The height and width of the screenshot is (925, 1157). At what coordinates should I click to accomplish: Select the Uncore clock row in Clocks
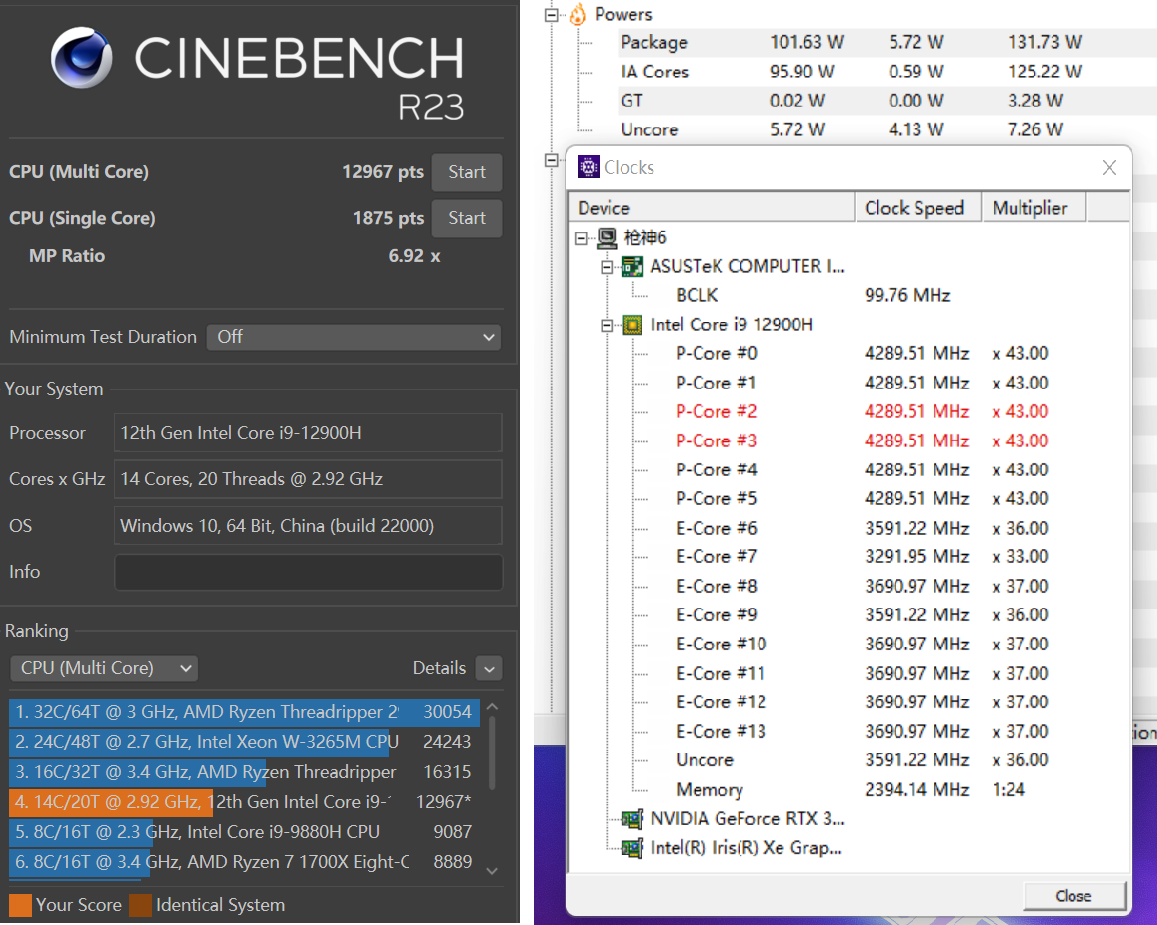click(862, 761)
